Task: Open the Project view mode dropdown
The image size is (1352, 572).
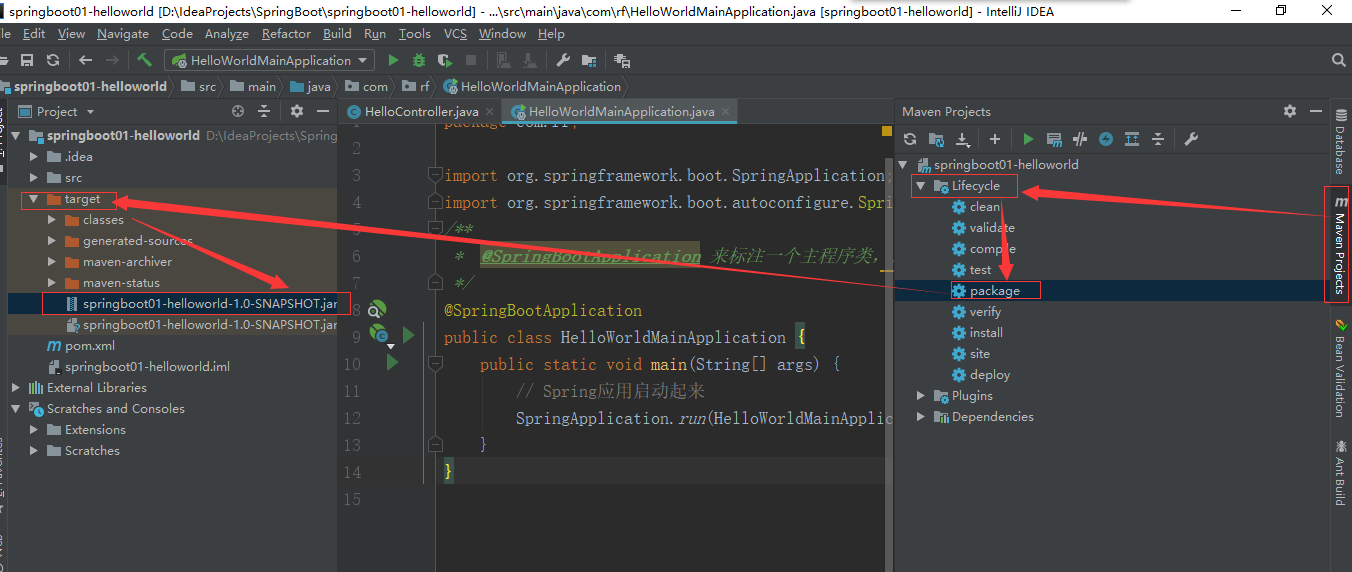Action: click(x=90, y=112)
